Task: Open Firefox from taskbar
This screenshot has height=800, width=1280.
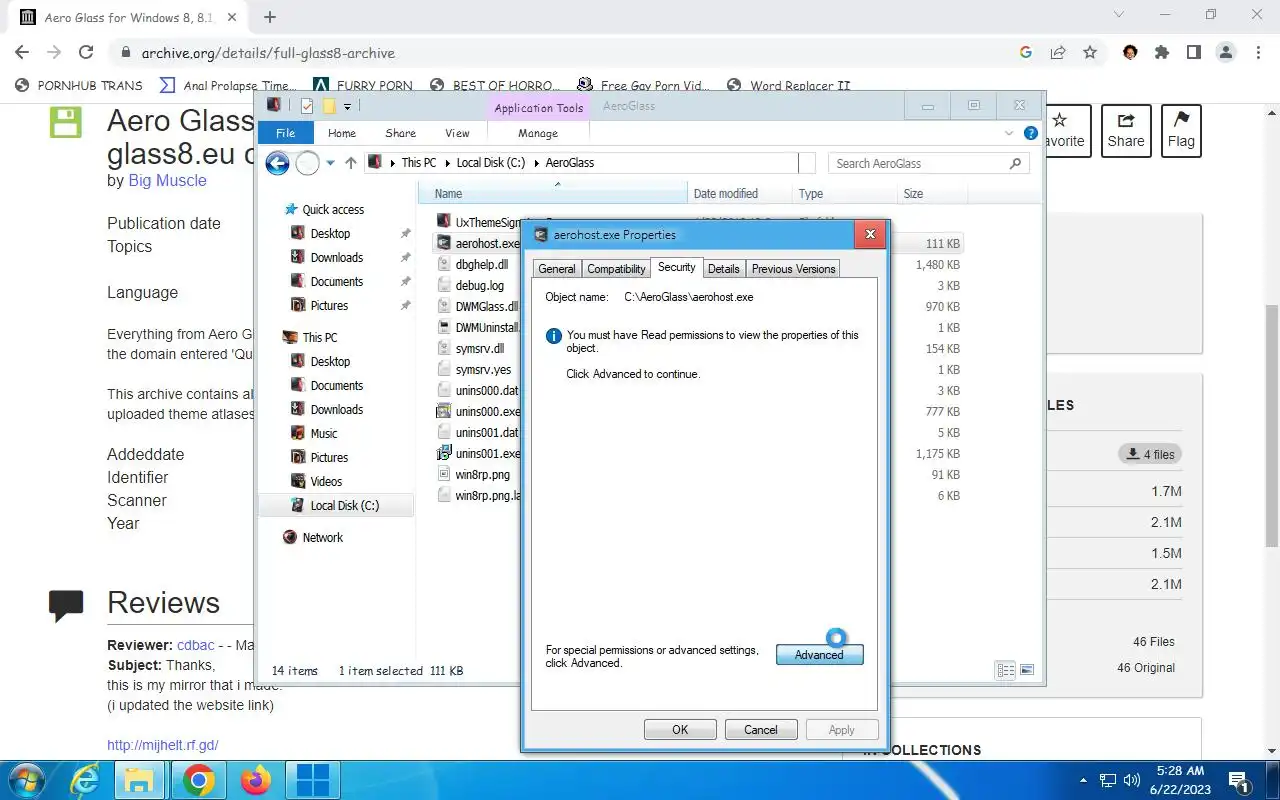Action: [256, 780]
